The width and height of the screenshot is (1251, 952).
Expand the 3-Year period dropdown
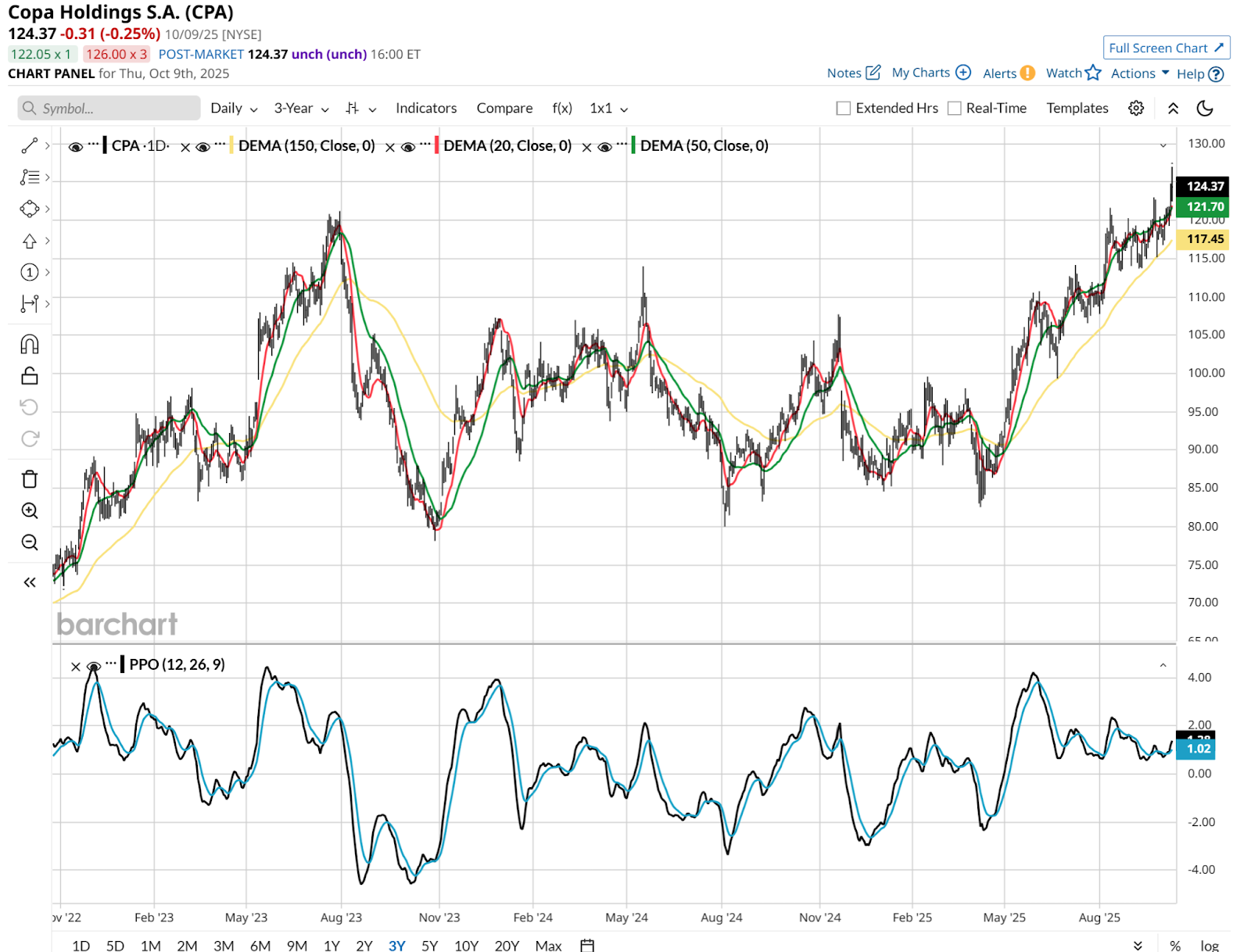pyautogui.click(x=301, y=108)
